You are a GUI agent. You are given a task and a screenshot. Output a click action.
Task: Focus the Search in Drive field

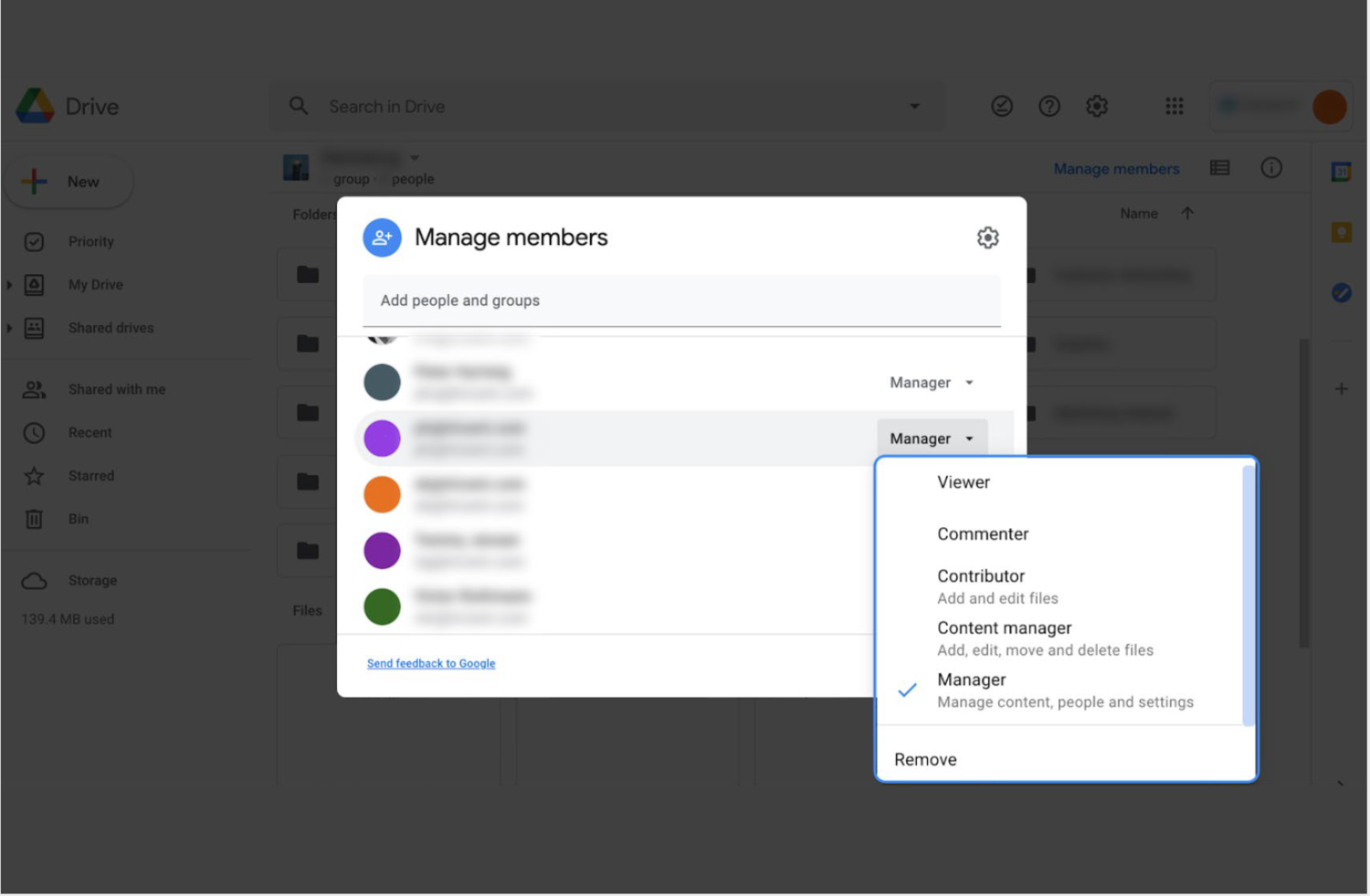point(606,106)
